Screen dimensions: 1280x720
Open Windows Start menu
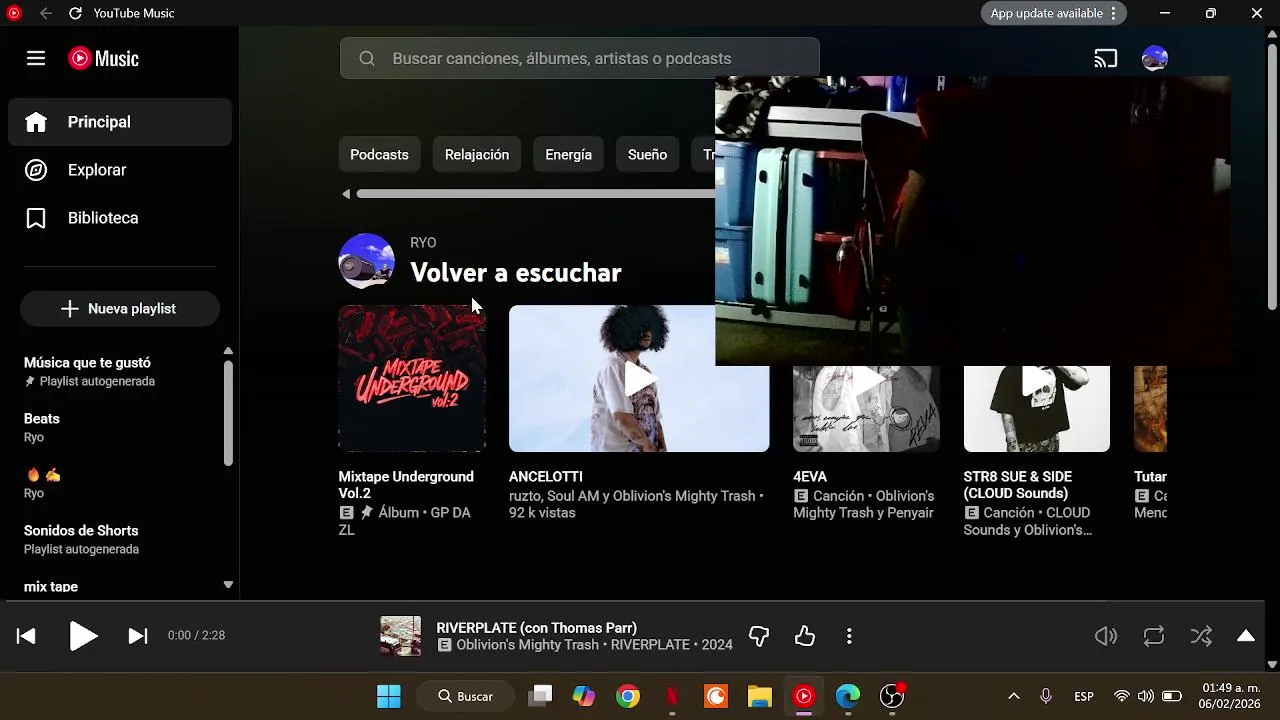388,696
